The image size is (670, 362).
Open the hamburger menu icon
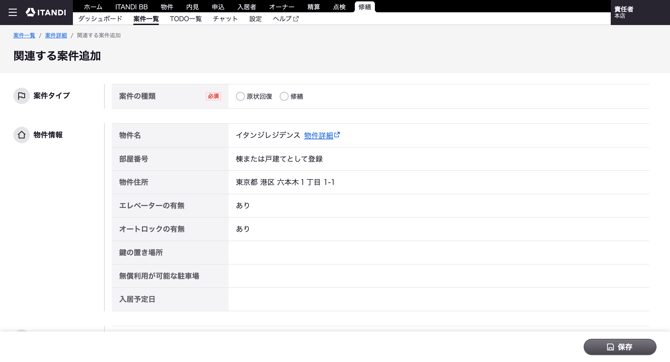pyautogui.click(x=13, y=12)
